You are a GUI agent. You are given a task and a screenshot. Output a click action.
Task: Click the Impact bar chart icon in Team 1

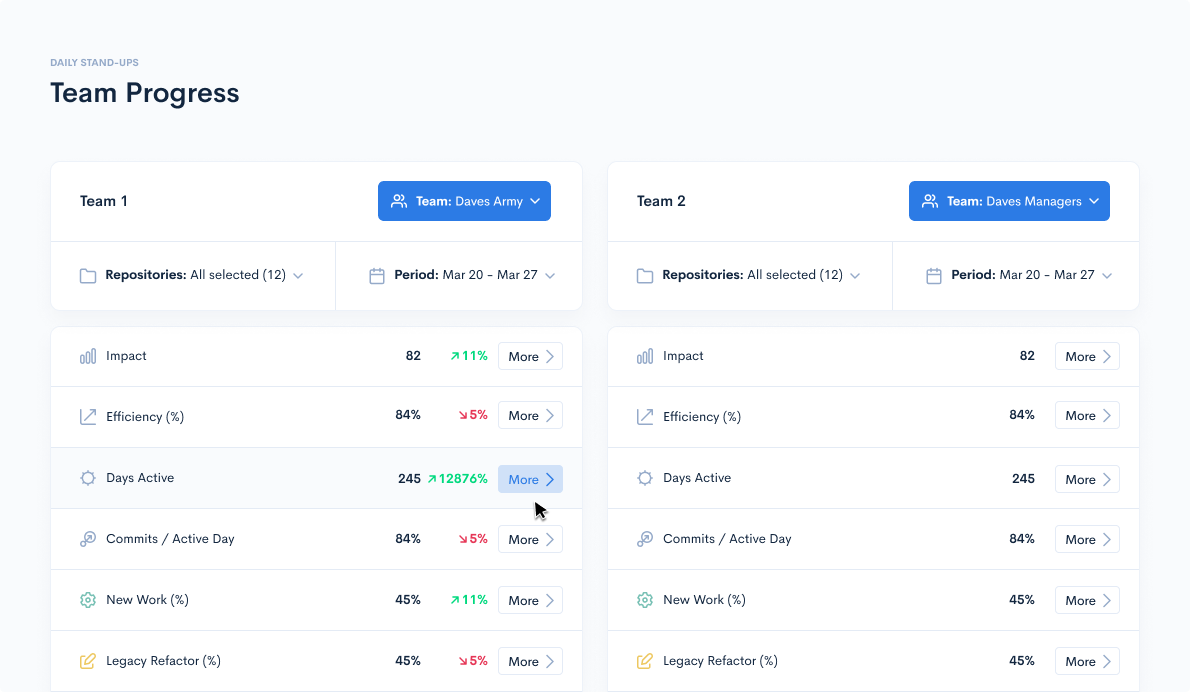(88, 357)
